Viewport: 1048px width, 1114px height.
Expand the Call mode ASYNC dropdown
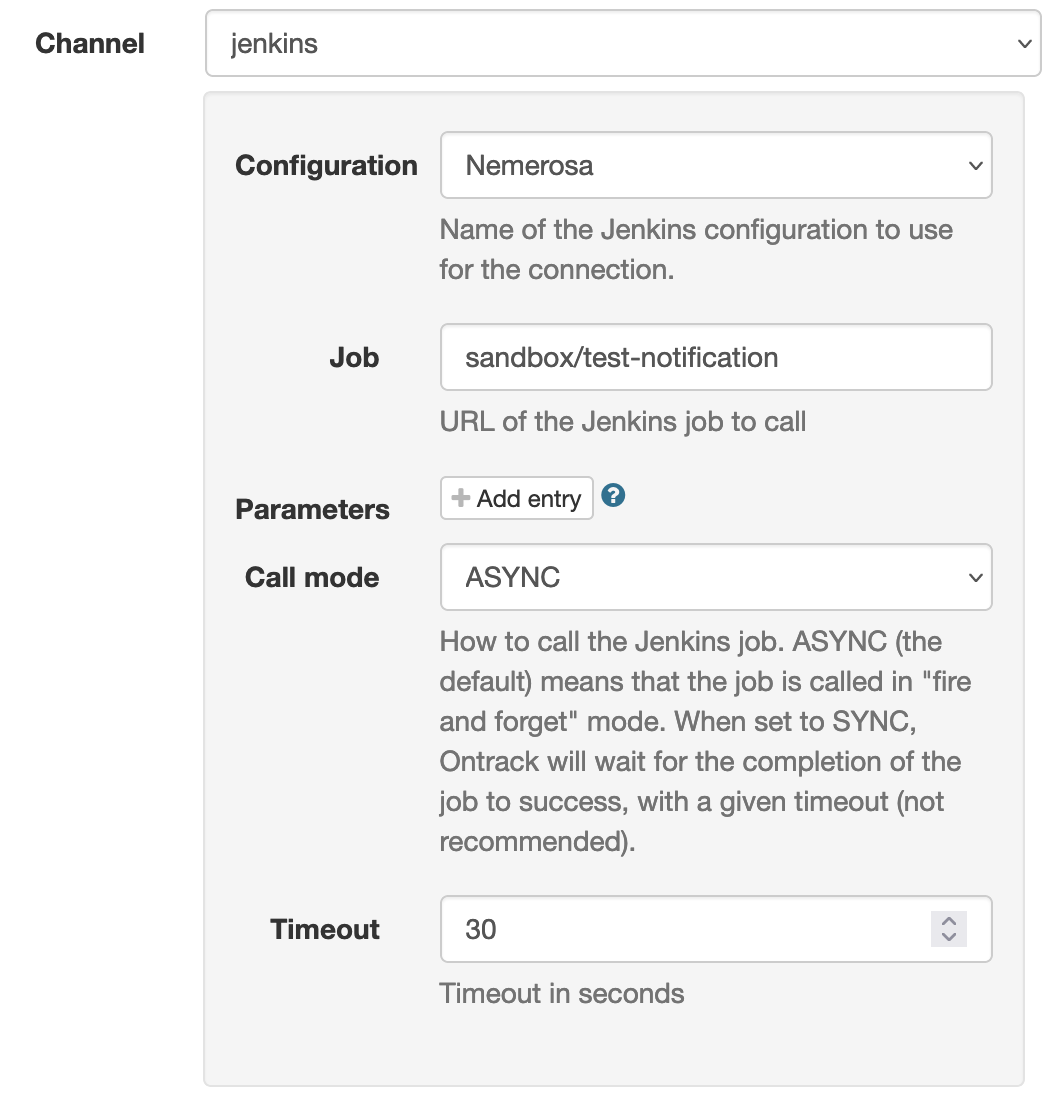715,577
